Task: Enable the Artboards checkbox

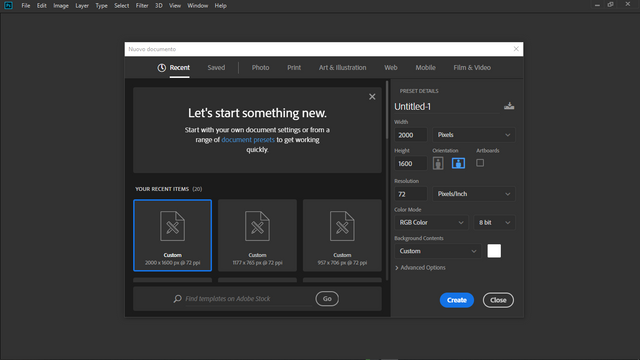Action: coord(480,163)
